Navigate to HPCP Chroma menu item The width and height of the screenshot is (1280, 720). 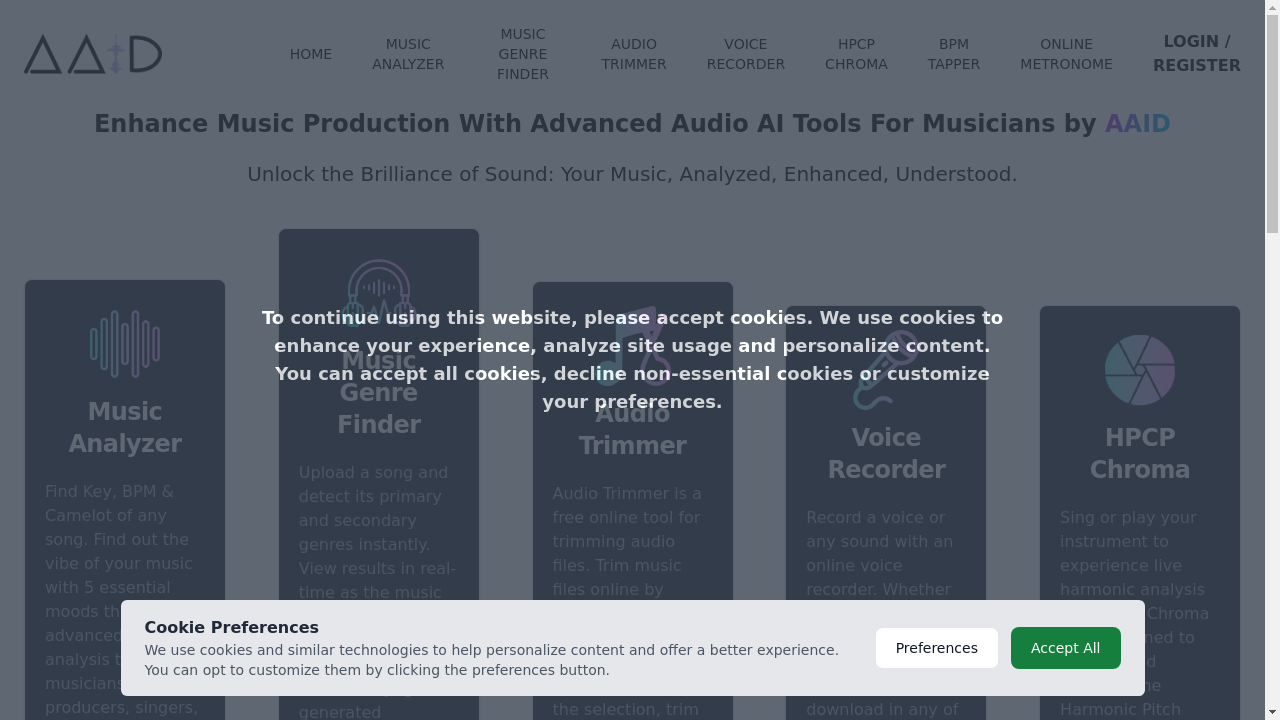(x=856, y=54)
